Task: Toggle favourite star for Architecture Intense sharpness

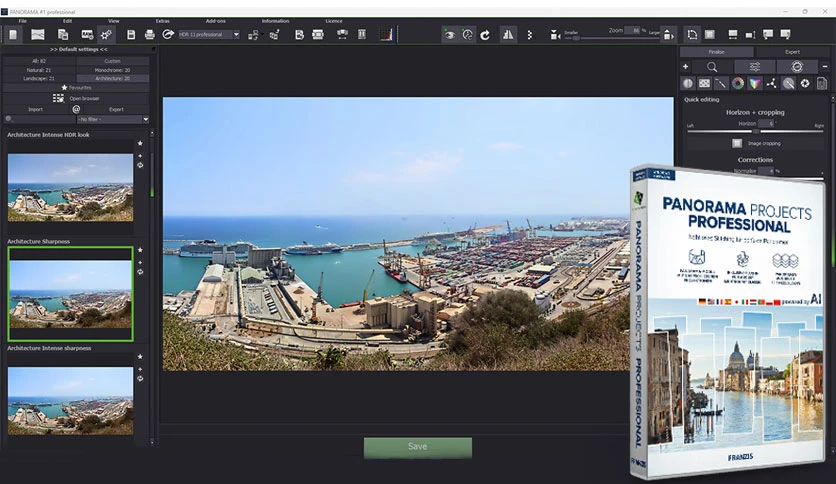Action: pyautogui.click(x=140, y=357)
